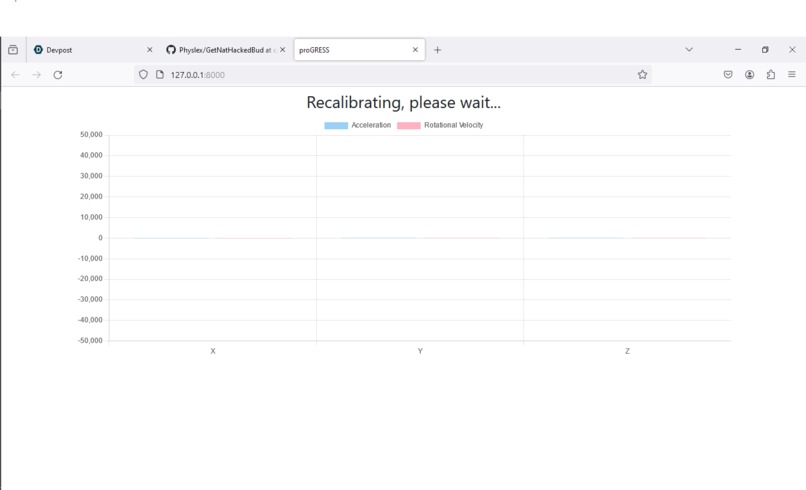Viewport: 806px width, 490px height.
Task: Click the X axis label
Action: point(213,351)
